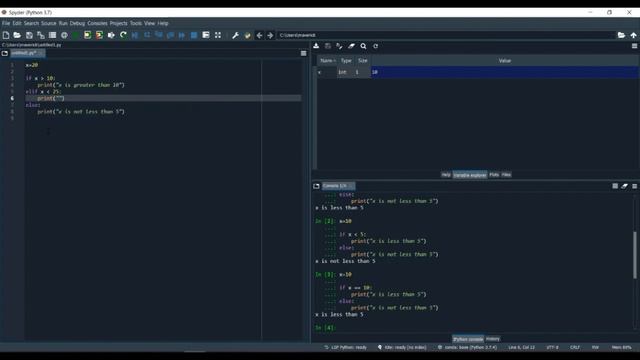Screen dimensions: 640x360
Task: Select the untitled0.py editor tab
Action: coord(27,53)
